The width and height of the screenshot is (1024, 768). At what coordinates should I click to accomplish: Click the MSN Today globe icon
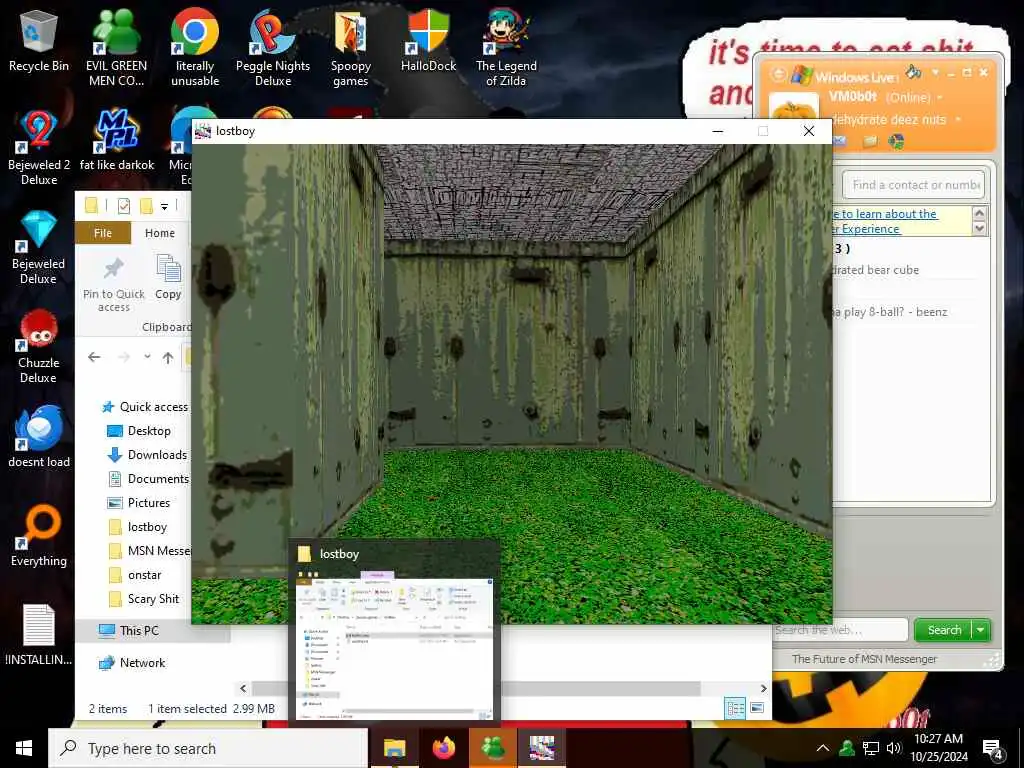896,141
